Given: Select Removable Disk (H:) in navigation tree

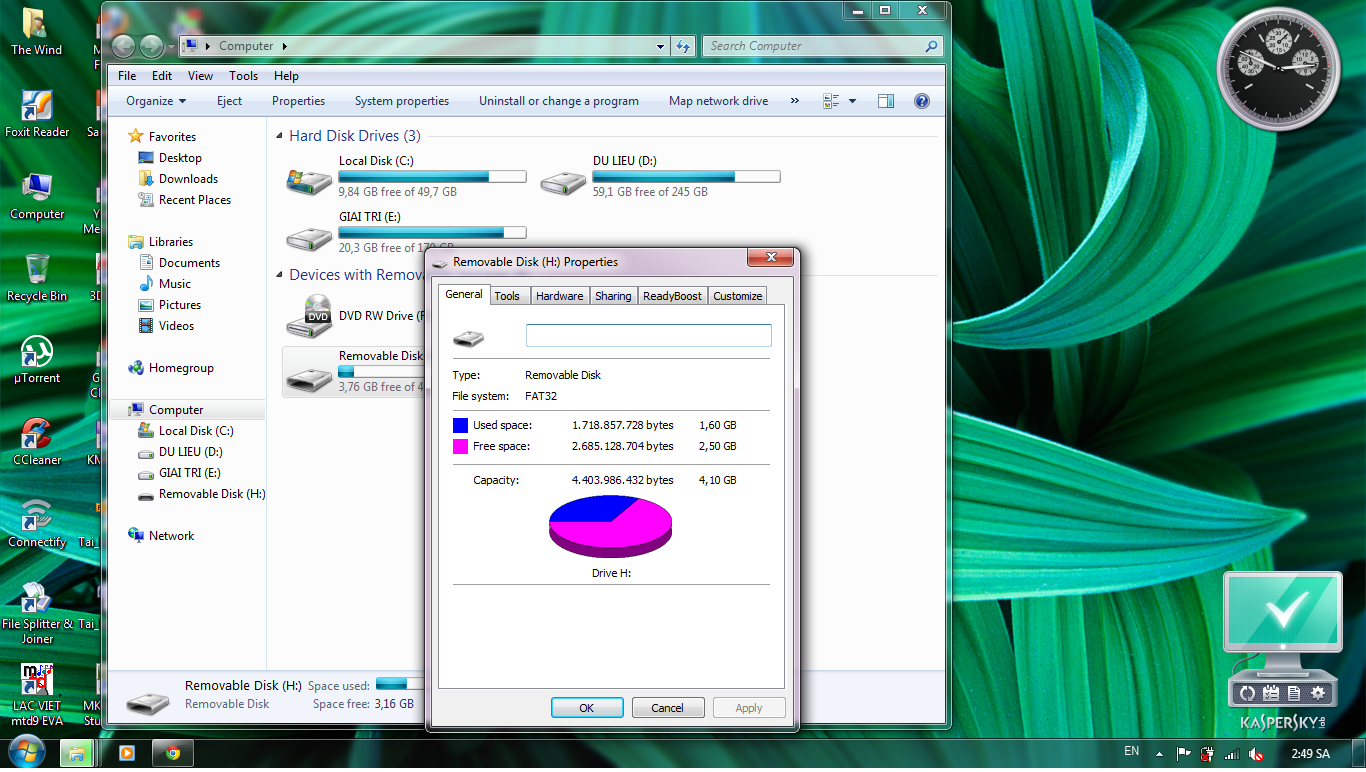Looking at the screenshot, I should click(x=212, y=494).
